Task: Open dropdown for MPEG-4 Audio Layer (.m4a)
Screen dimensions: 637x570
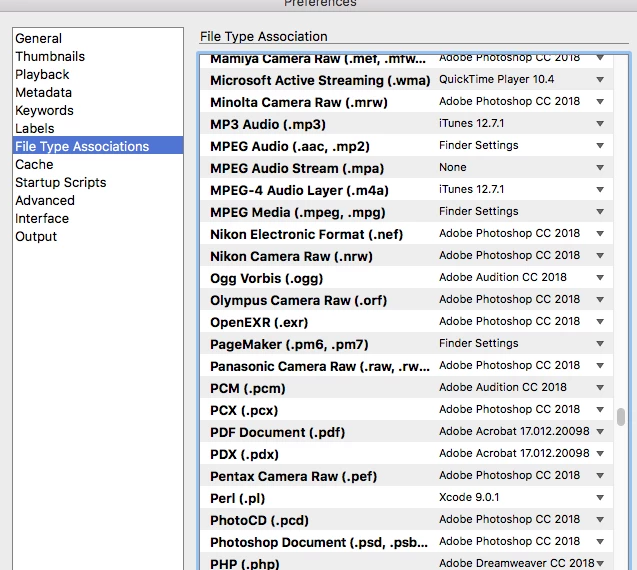Action: click(x=600, y=189)
